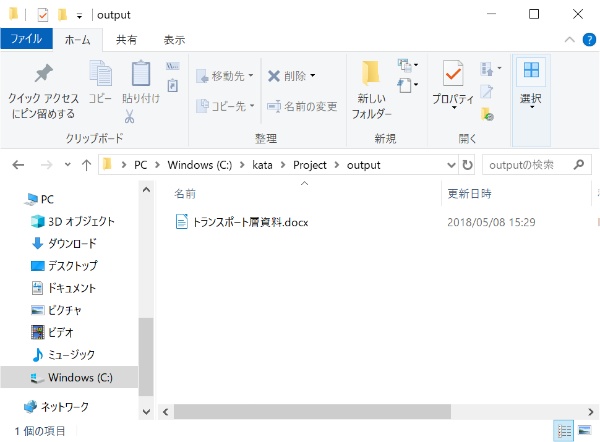Go up one folder level
This screenshot has height=442, width=600.
[86, 165]
